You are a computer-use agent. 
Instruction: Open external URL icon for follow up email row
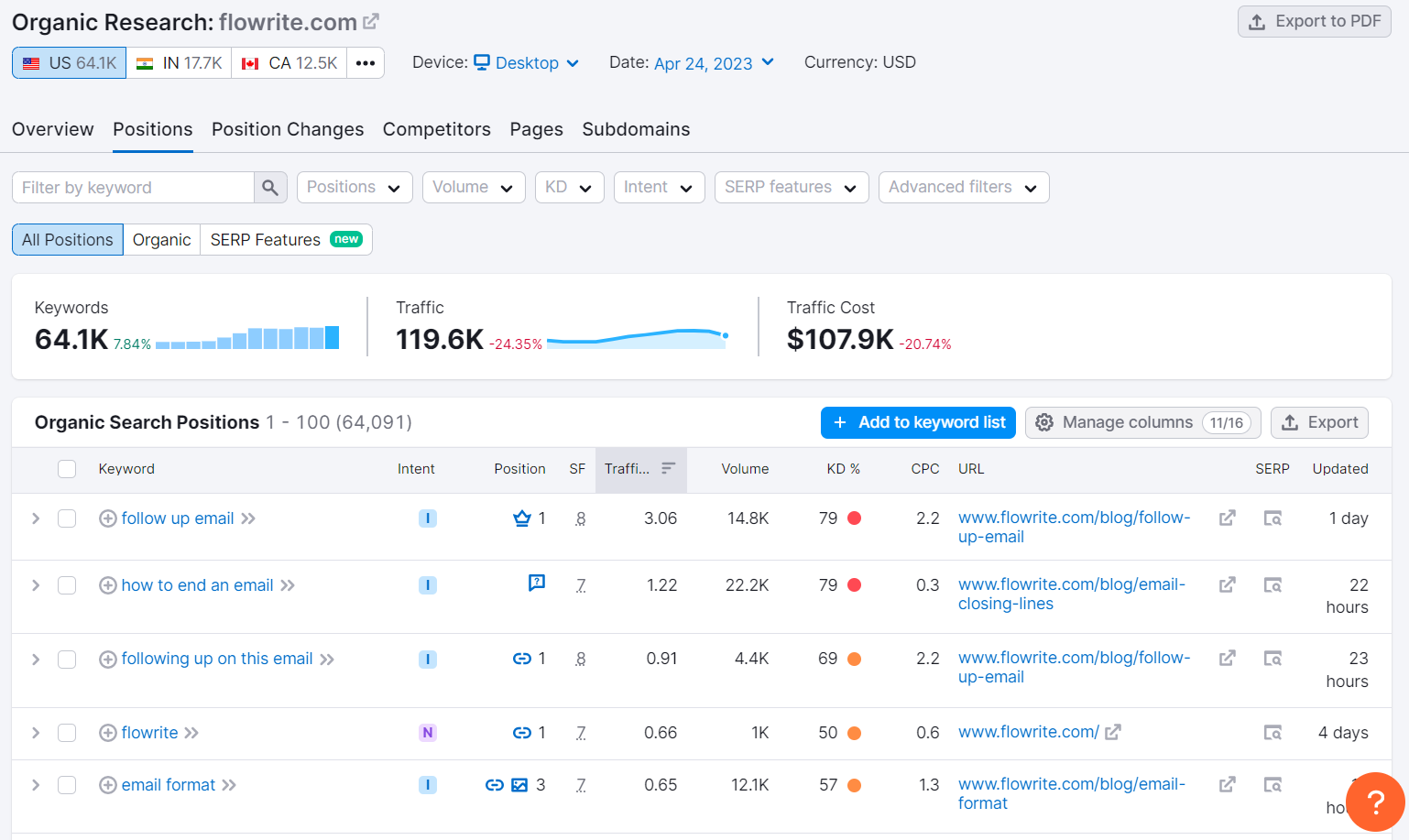tap(1228, 518)
